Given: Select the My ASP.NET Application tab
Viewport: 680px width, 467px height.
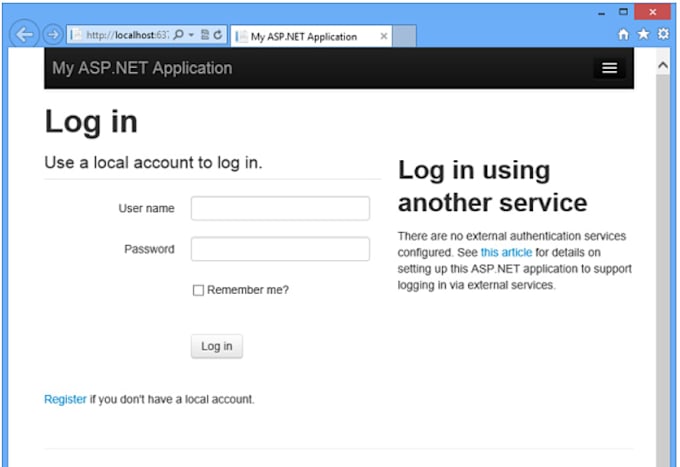Looking at the screenshot, I should click(x=311, y=36).
